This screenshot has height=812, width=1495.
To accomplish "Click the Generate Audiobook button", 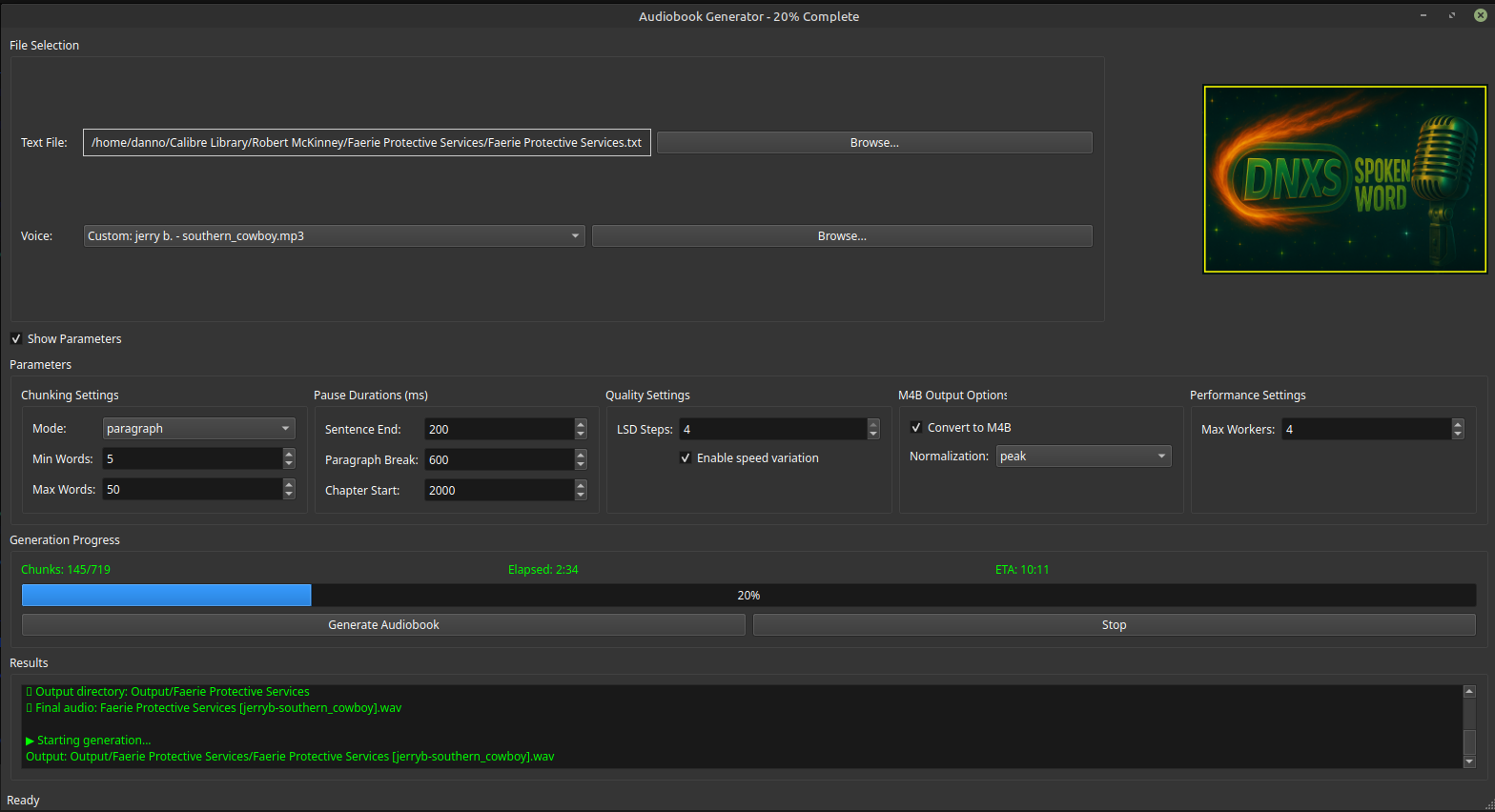I will click(x=383, y=625).
